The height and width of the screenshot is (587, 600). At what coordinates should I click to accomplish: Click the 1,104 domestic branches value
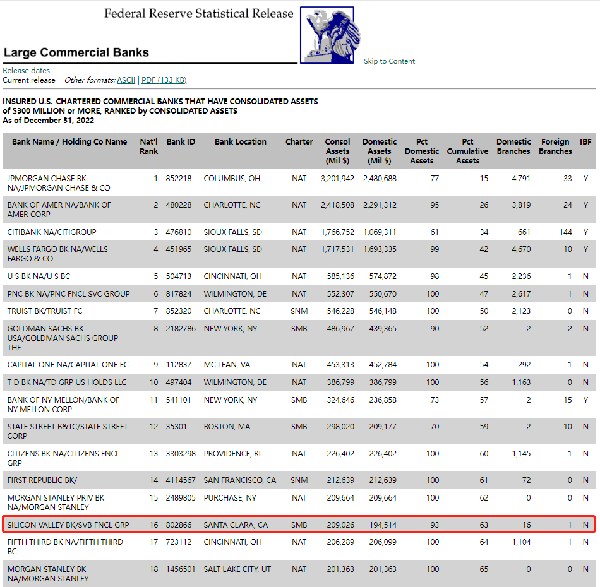(x=521, y=542)
